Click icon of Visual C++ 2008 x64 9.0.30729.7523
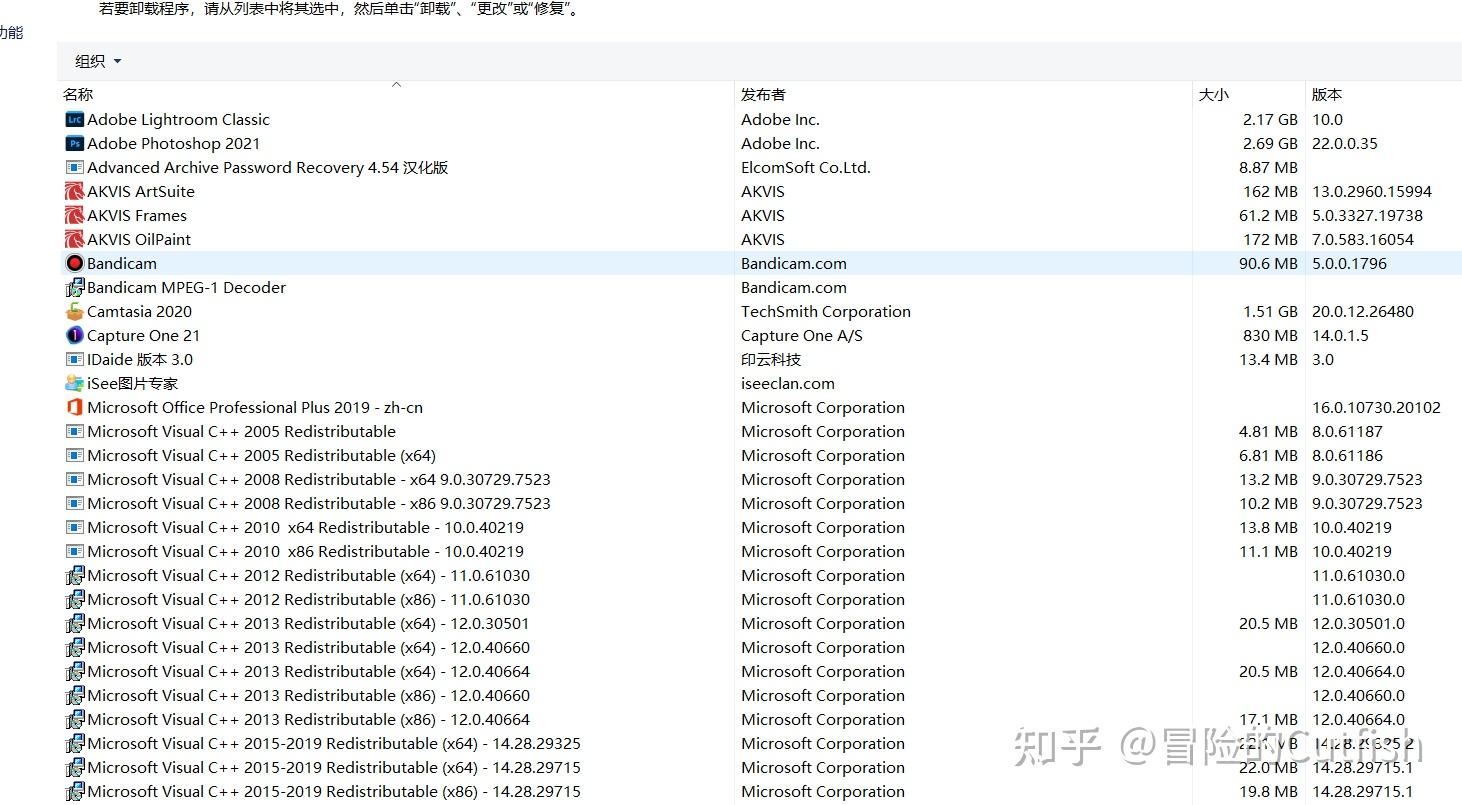The height and width of the screenshot is (805, 1462). coord(74,479)
